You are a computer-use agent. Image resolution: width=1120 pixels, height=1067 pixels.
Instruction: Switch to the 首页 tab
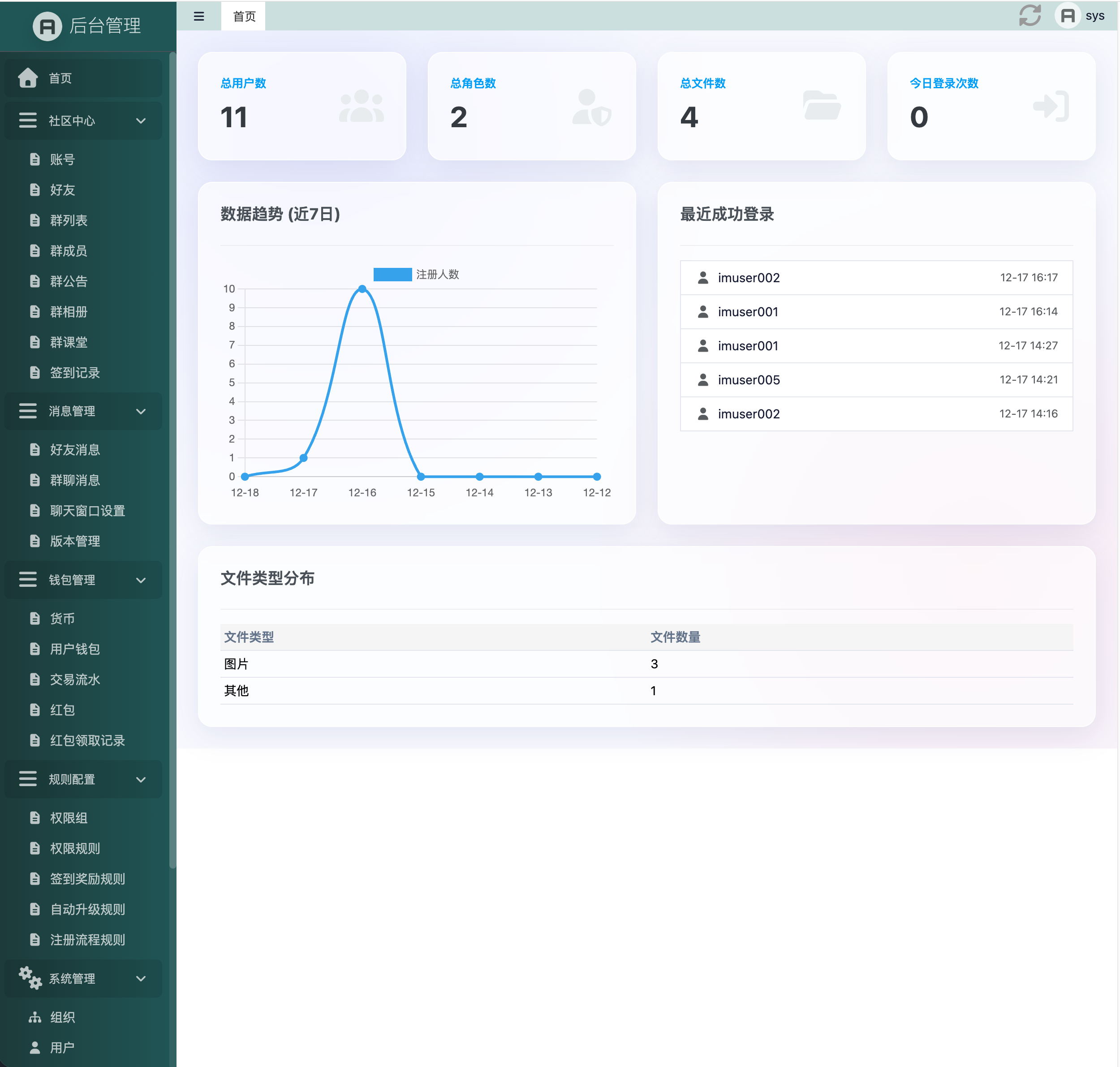(244, 16)
